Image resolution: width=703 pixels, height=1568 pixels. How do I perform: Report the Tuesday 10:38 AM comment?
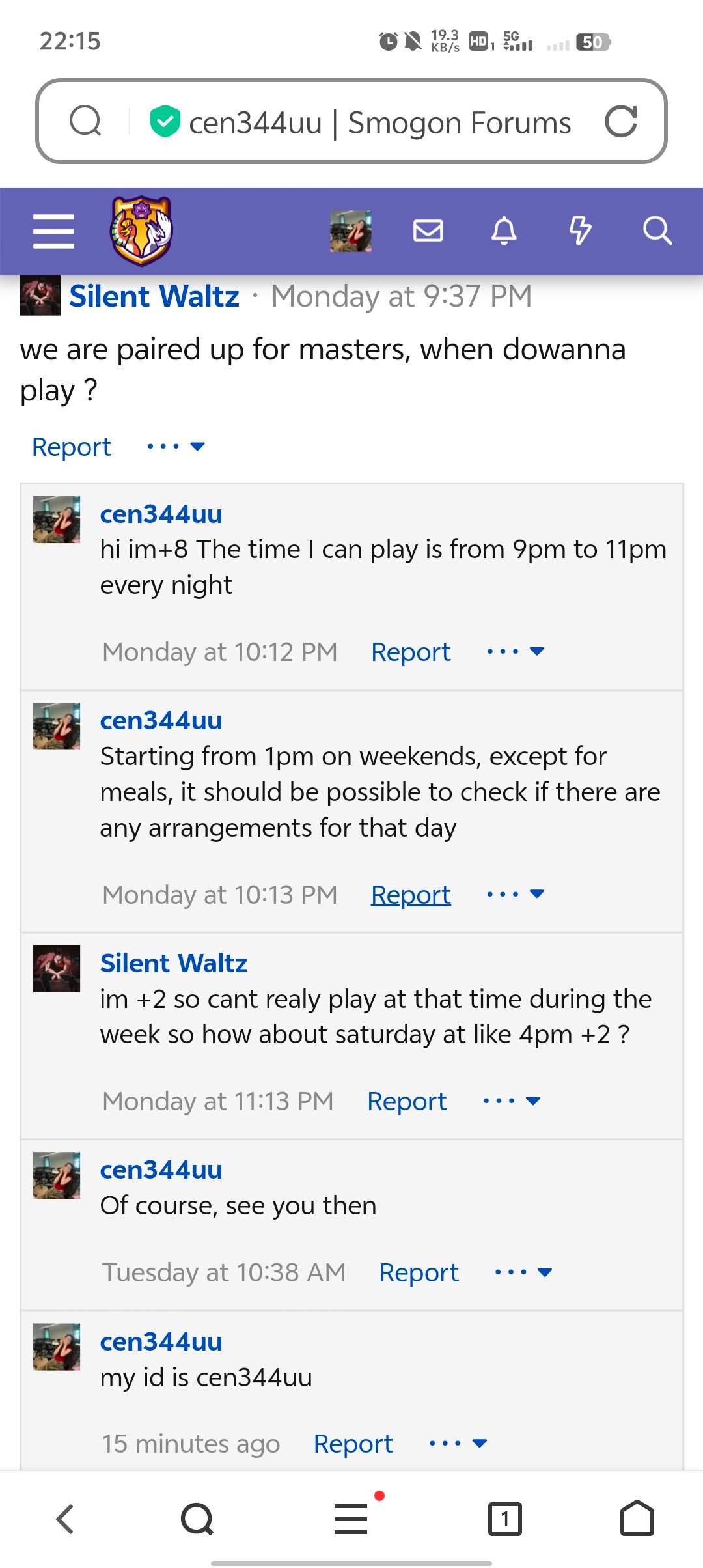[419, 1272]
